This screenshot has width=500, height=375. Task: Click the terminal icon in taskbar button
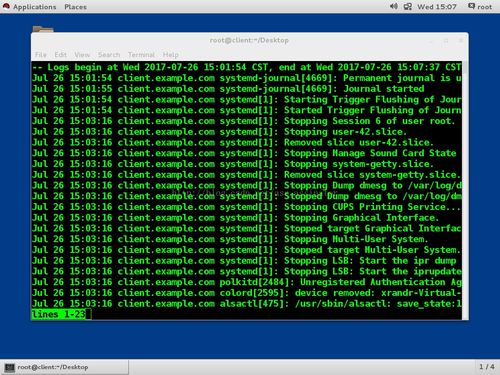point(10,367)
